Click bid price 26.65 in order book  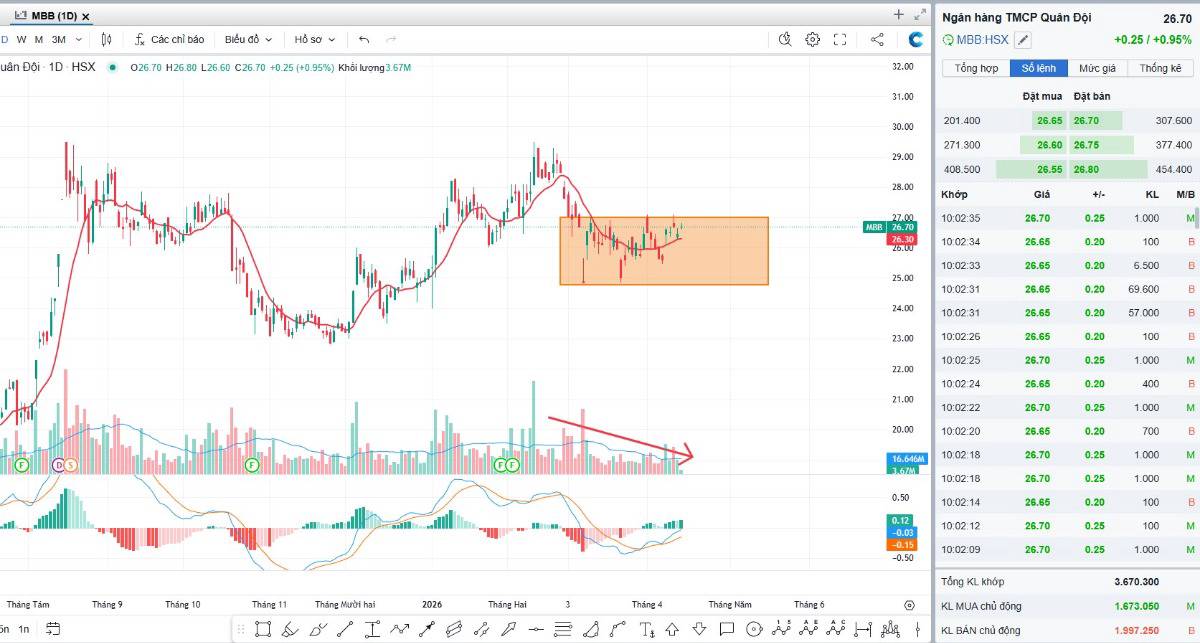[x=1049, y=120]
